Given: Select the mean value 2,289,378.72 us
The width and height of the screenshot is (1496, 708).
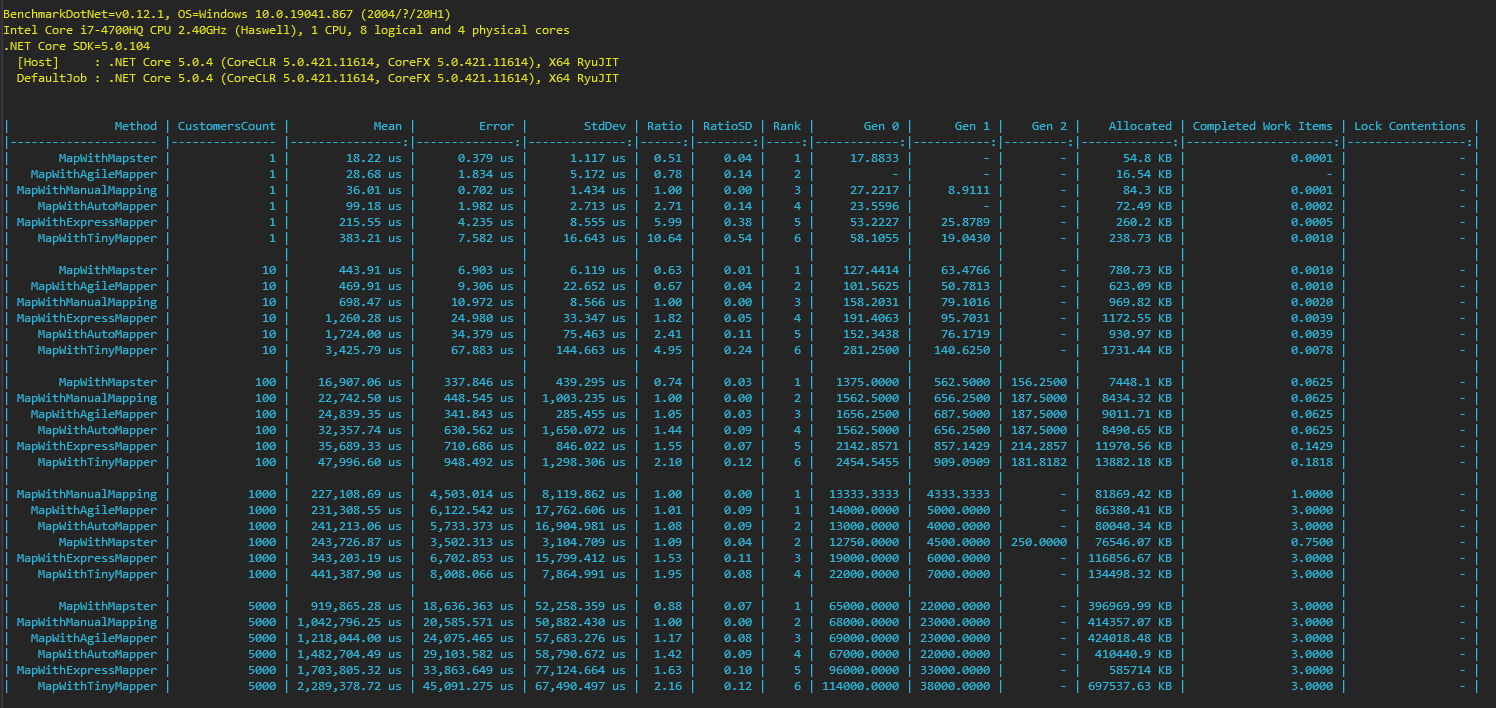Looking at the screenshot, I should click(349, 686).
